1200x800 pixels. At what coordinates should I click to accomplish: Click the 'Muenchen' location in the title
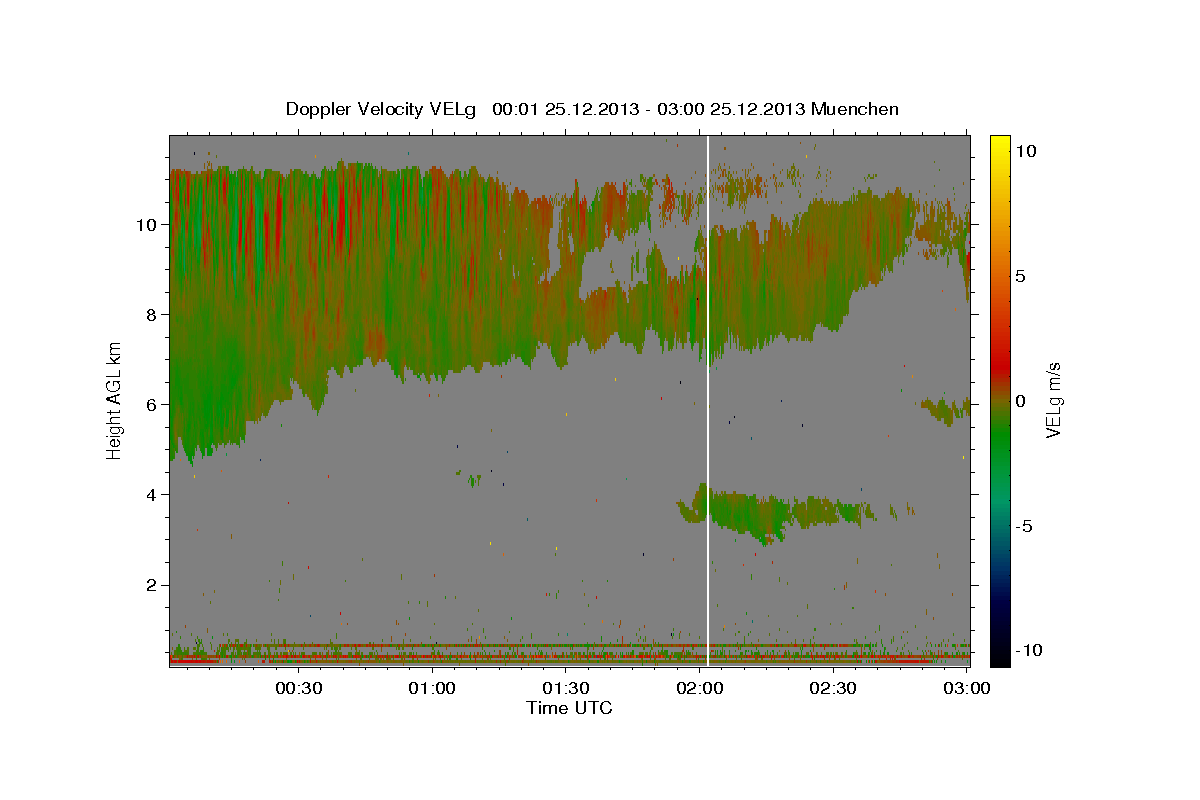(x=855, y=109)
